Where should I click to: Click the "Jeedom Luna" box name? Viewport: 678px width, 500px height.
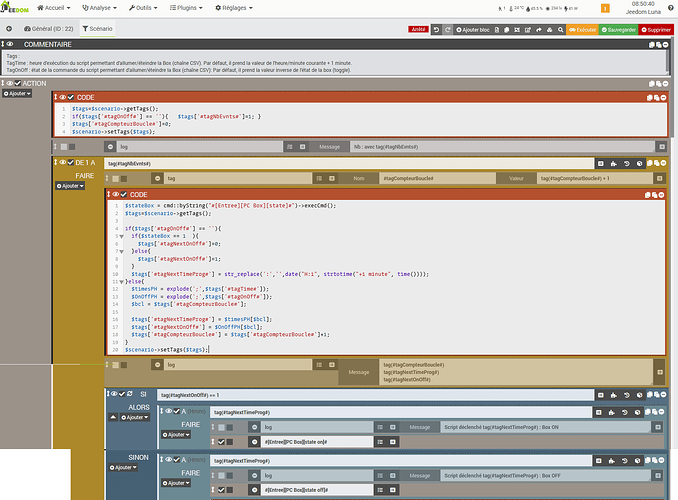[x=643, y=12]
